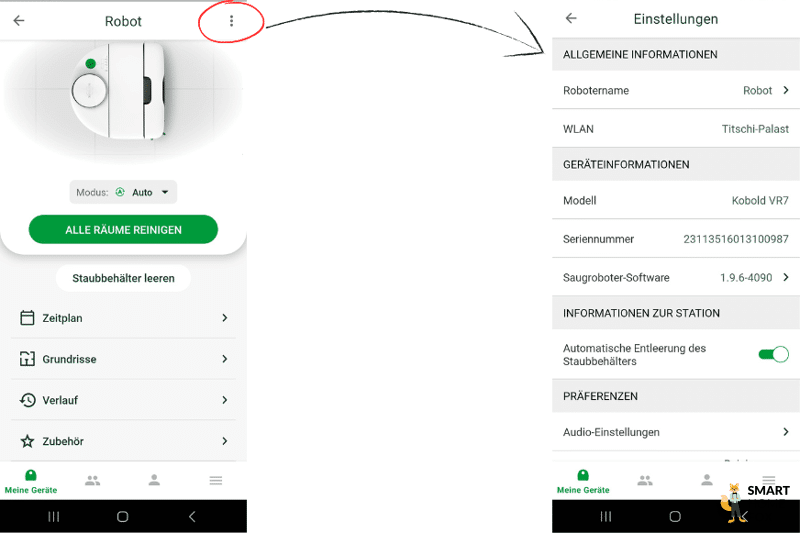This screenshot has height=533, width=800.
Task: Tap Staubbehälter leeren button
Action: 123,278
